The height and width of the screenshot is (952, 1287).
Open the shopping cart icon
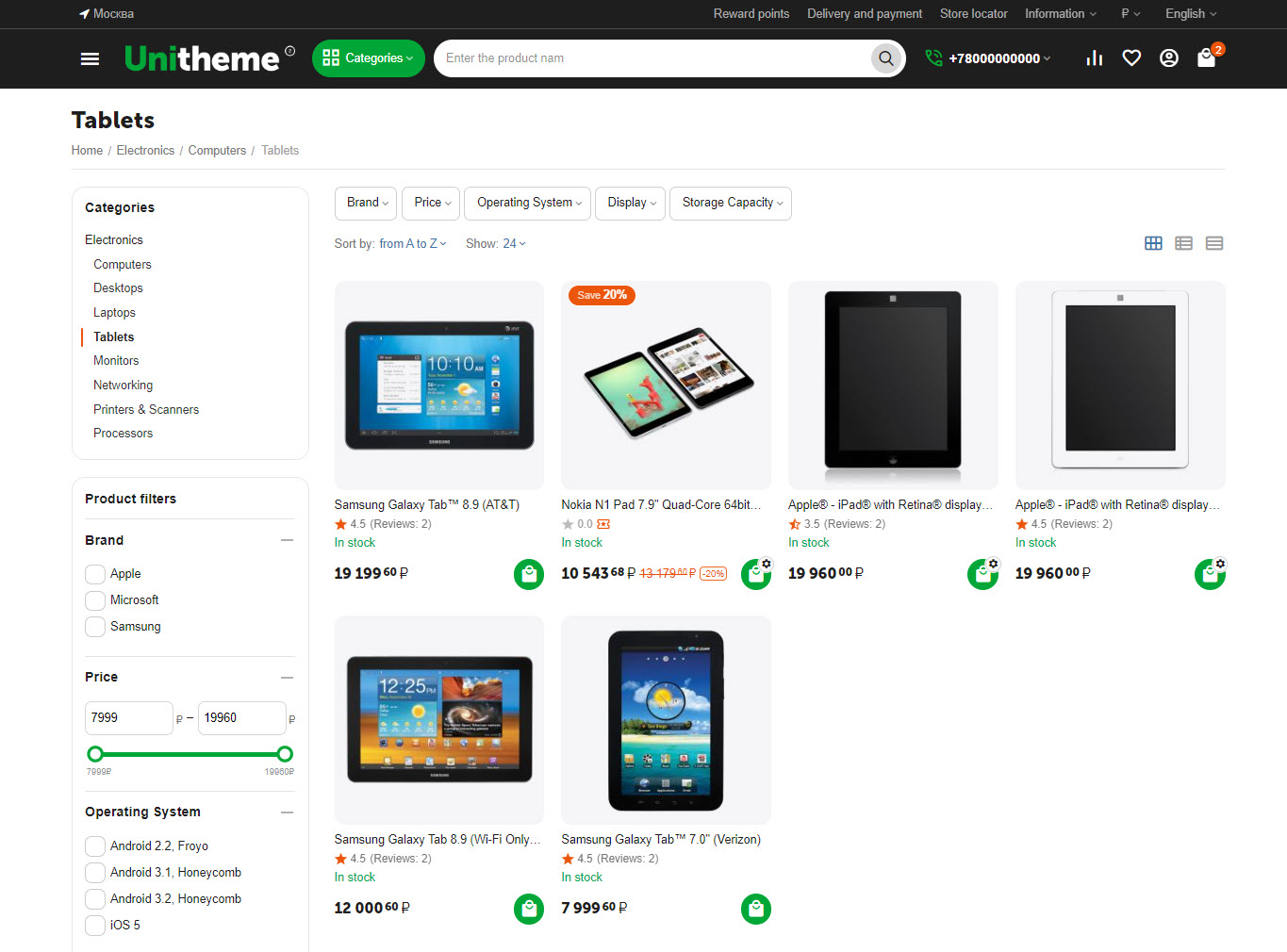pyautogui.click(x=1207, y=58)
